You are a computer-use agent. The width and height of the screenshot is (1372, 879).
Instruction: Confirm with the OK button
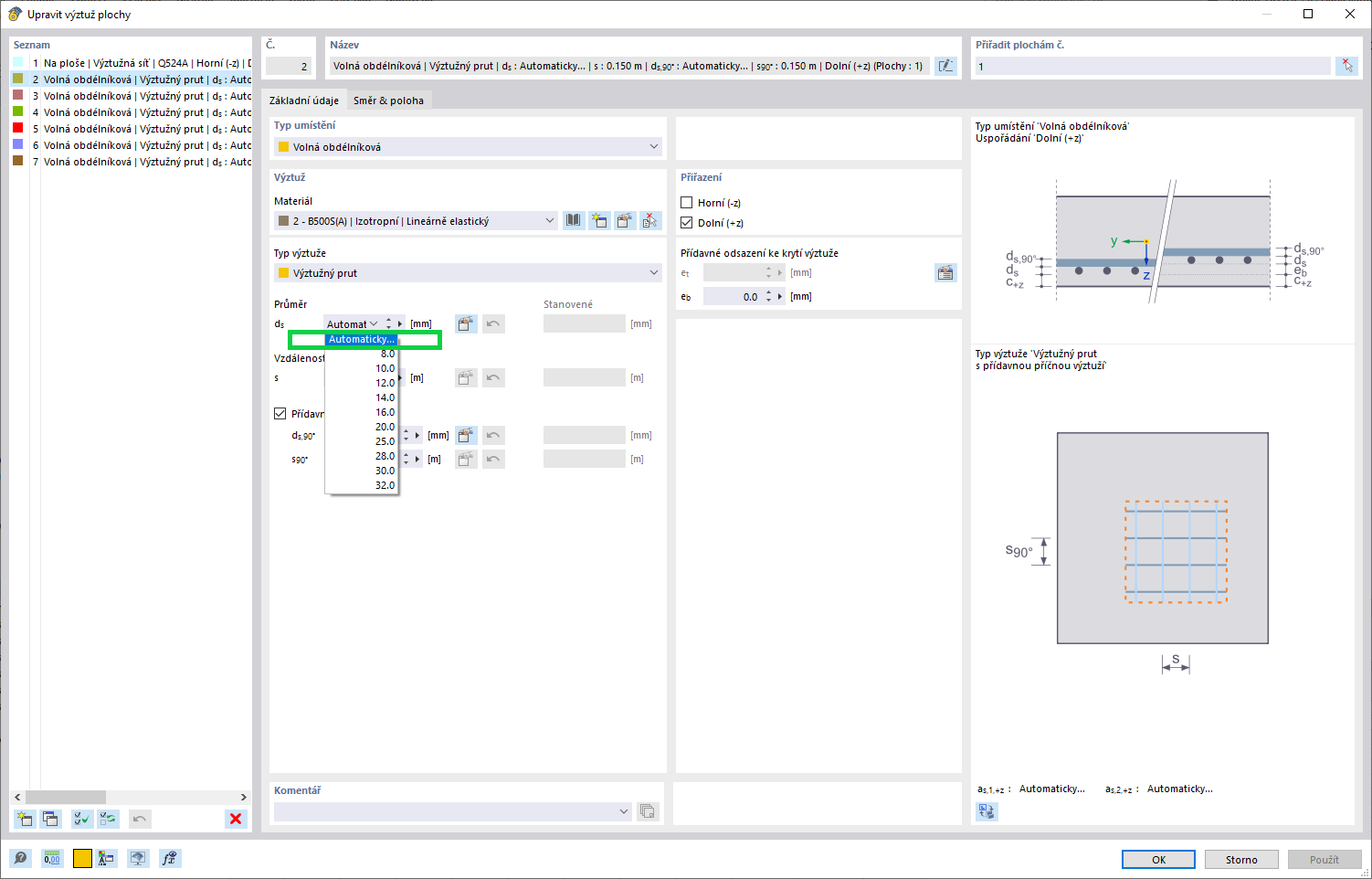pyautogui.click(x=1158, y=859)
